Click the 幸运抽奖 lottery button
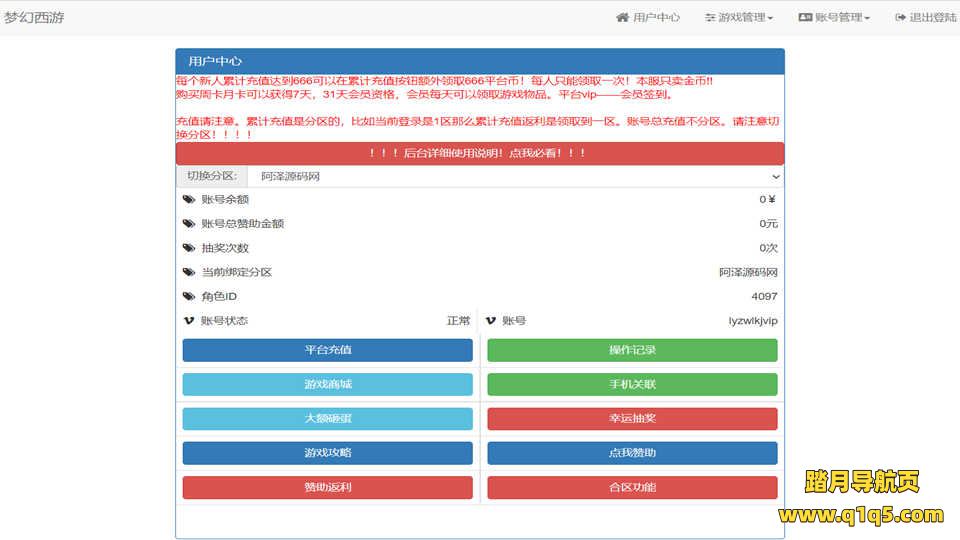 click(632, 419)
